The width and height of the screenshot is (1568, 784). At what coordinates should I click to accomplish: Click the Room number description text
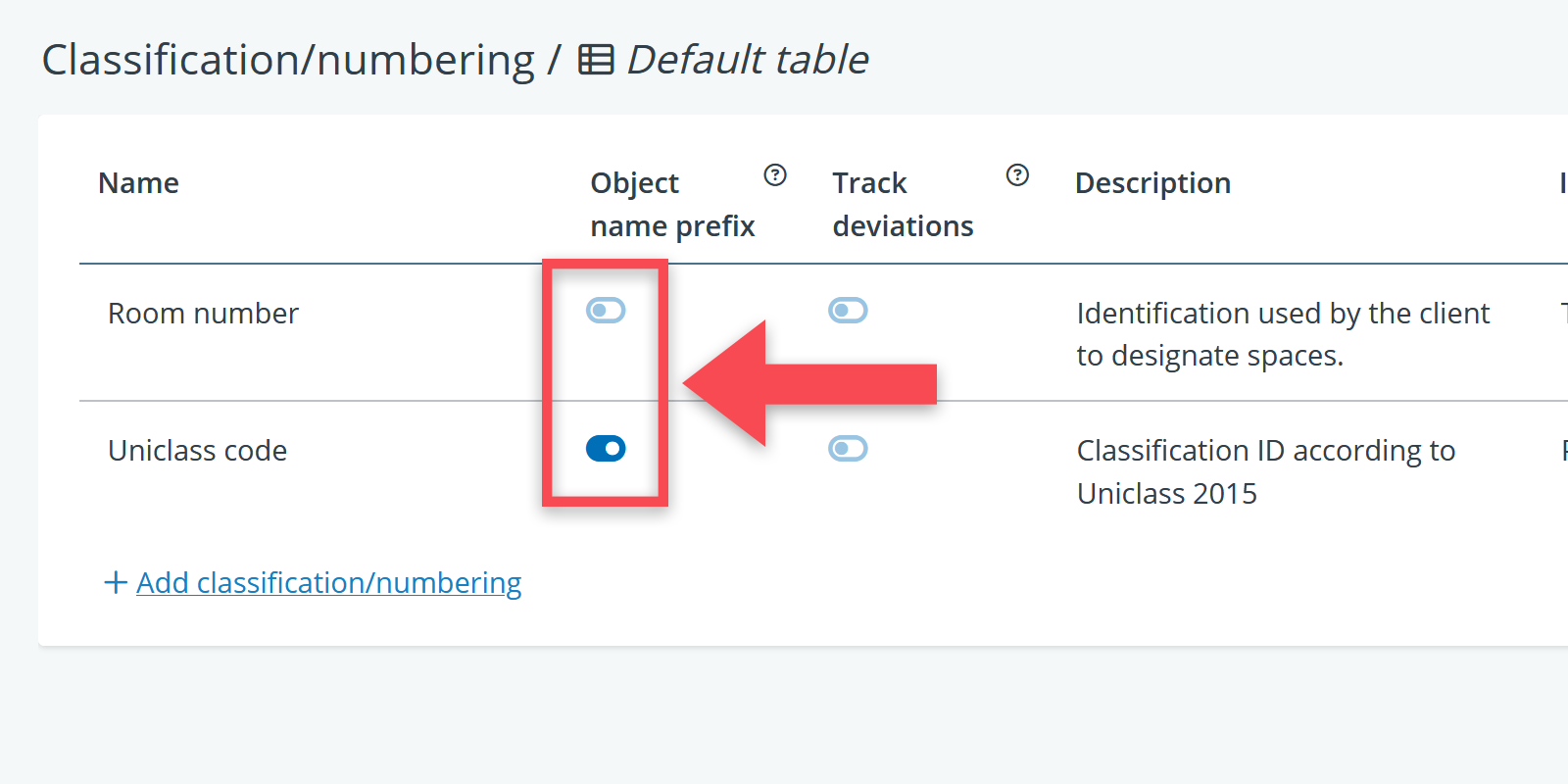[x=1282, y=334]
